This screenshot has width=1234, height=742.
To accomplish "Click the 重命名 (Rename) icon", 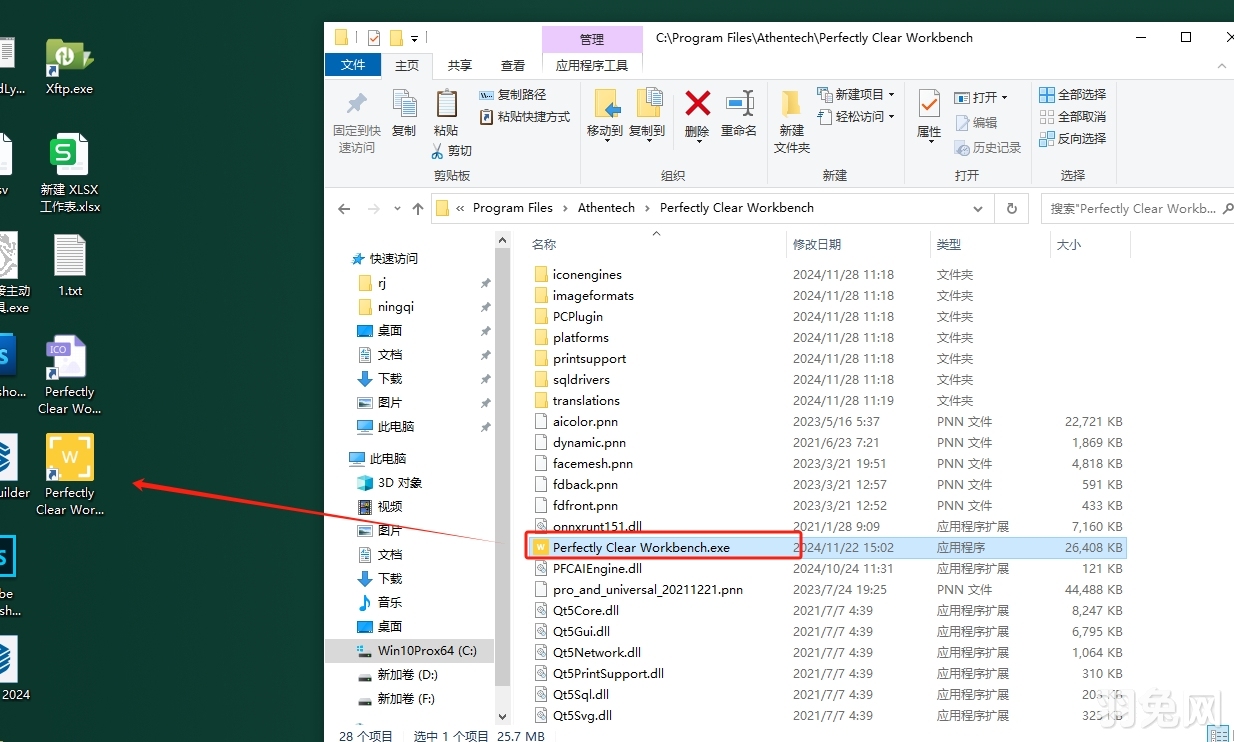I will (x=739, y=112).
